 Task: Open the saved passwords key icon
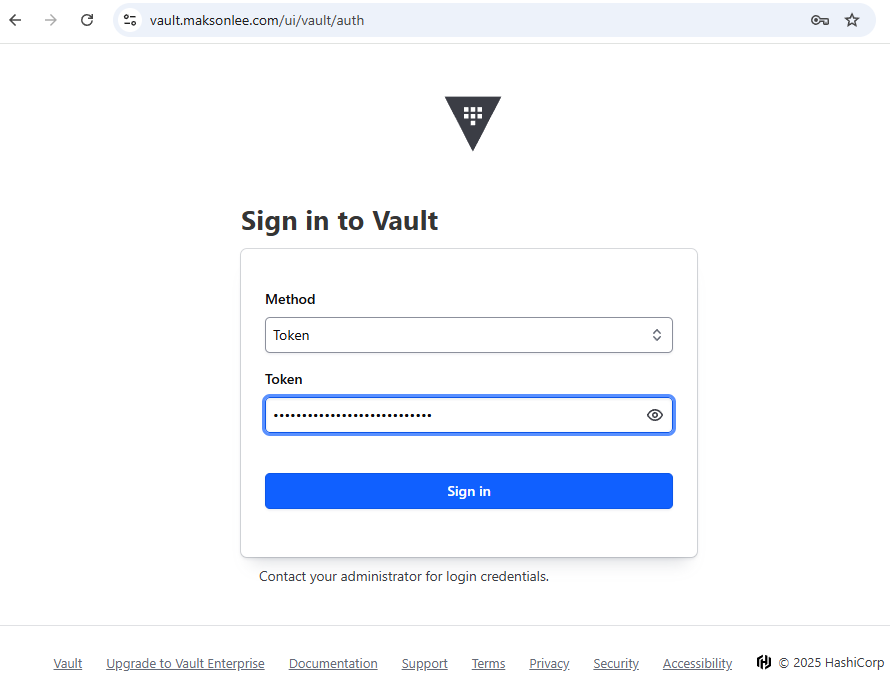819,20
